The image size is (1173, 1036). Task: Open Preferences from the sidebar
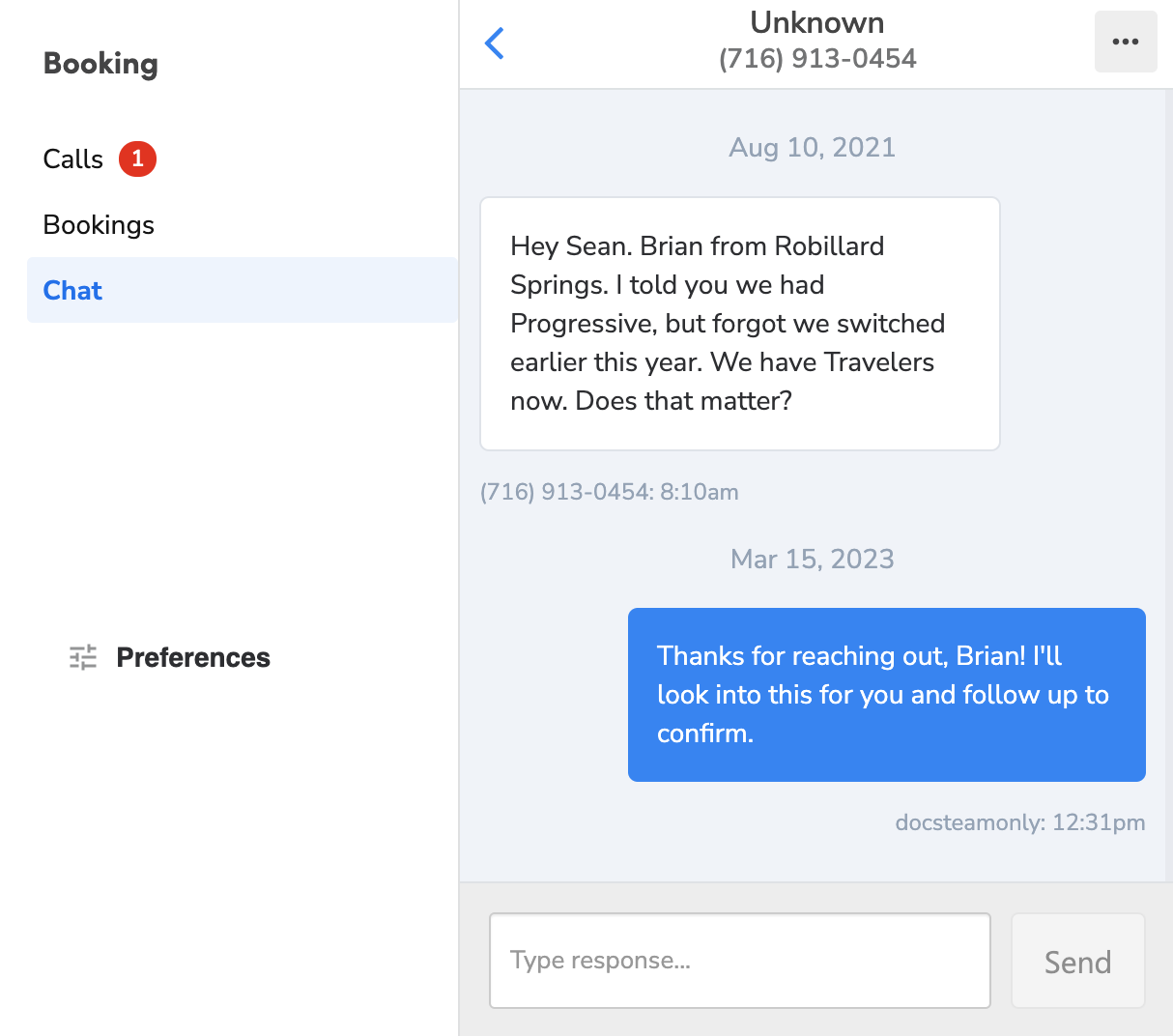[192, 656]
